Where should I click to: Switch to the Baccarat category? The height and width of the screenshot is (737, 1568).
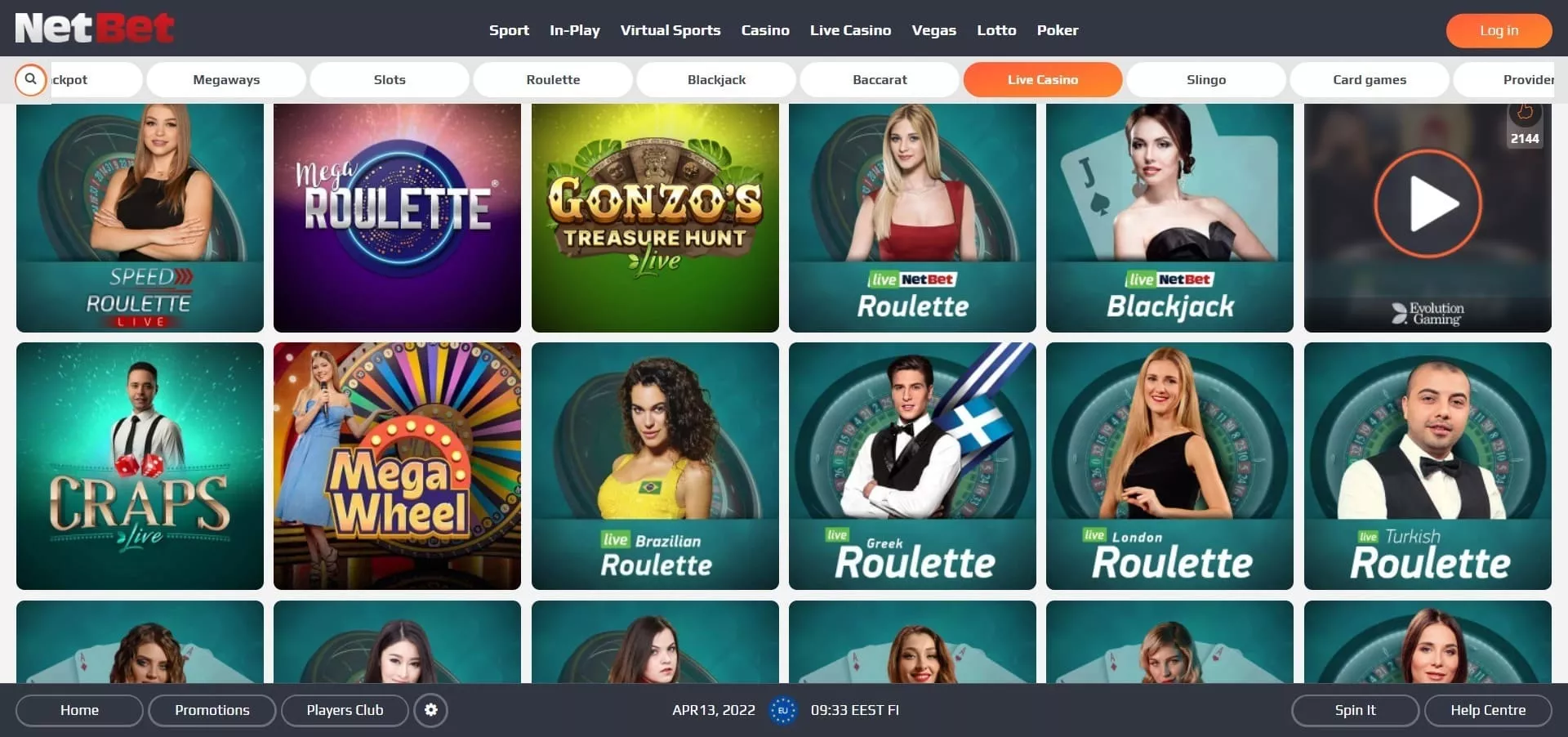tap(880, 80)
